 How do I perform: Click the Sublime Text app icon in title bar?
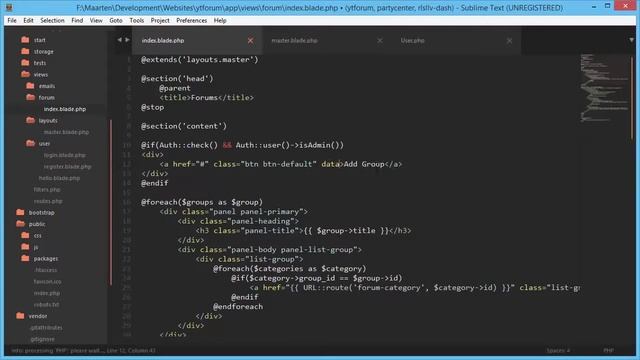(x=9, y=7)
